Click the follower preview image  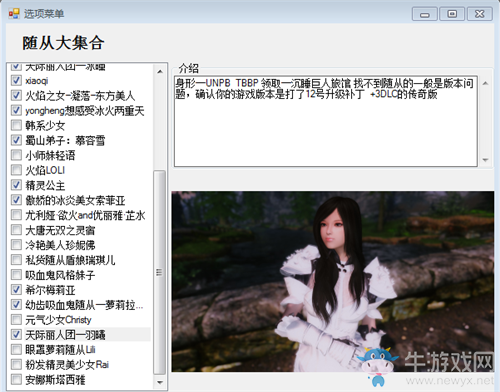333,281
